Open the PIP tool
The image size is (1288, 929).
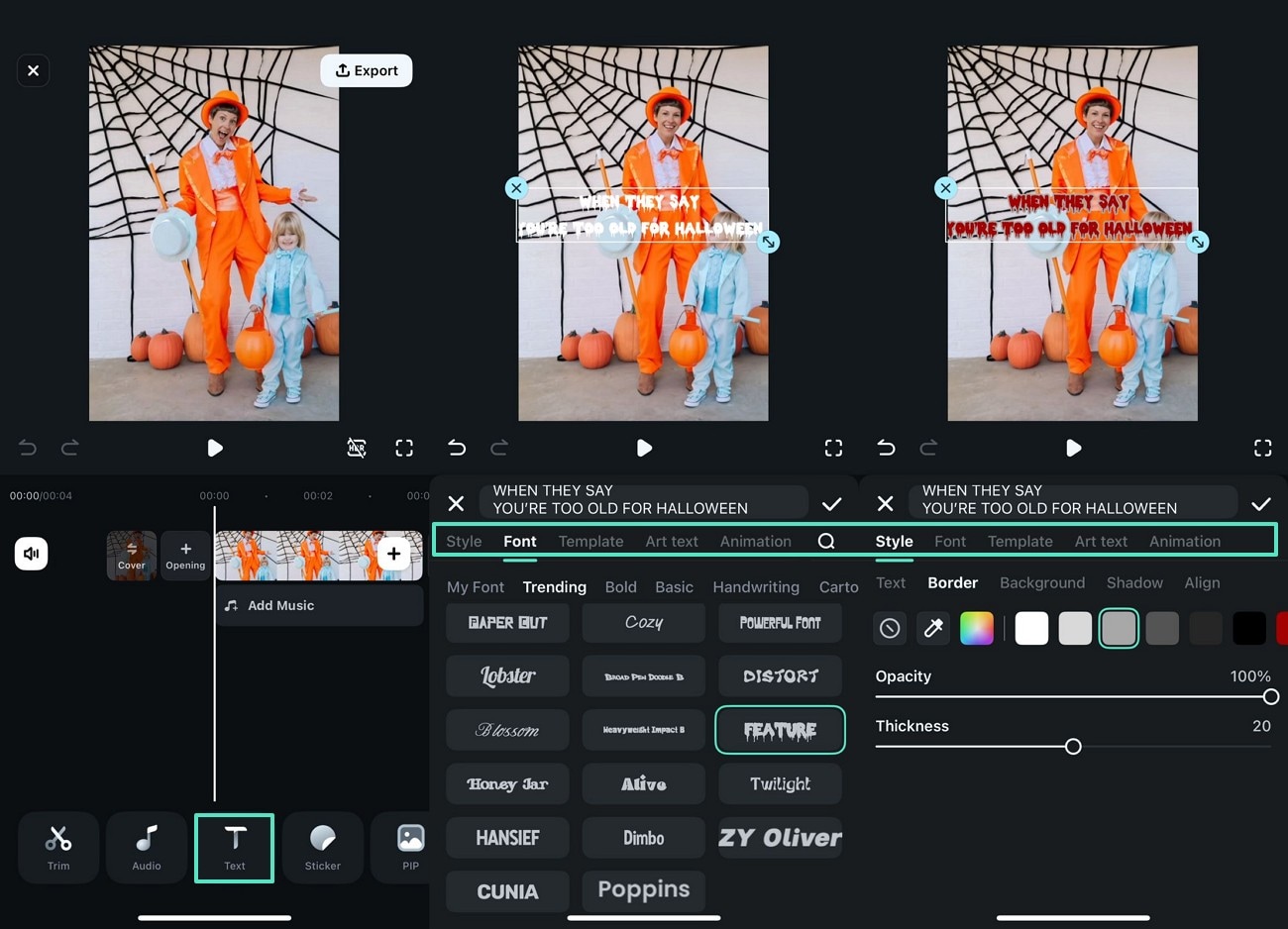pos(410,847)
